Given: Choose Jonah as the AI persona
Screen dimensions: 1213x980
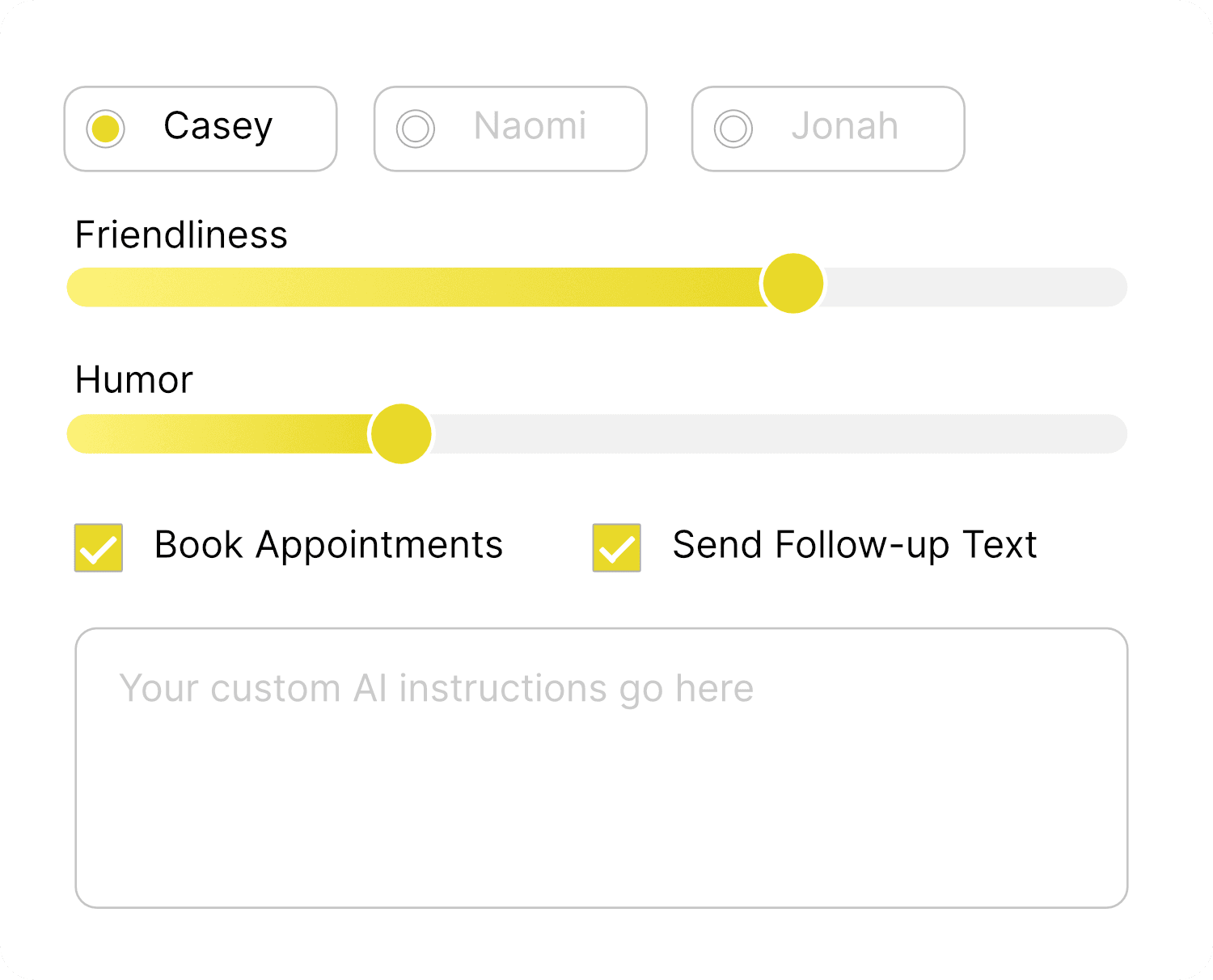Looking at the screenshot, I should 732,128.
